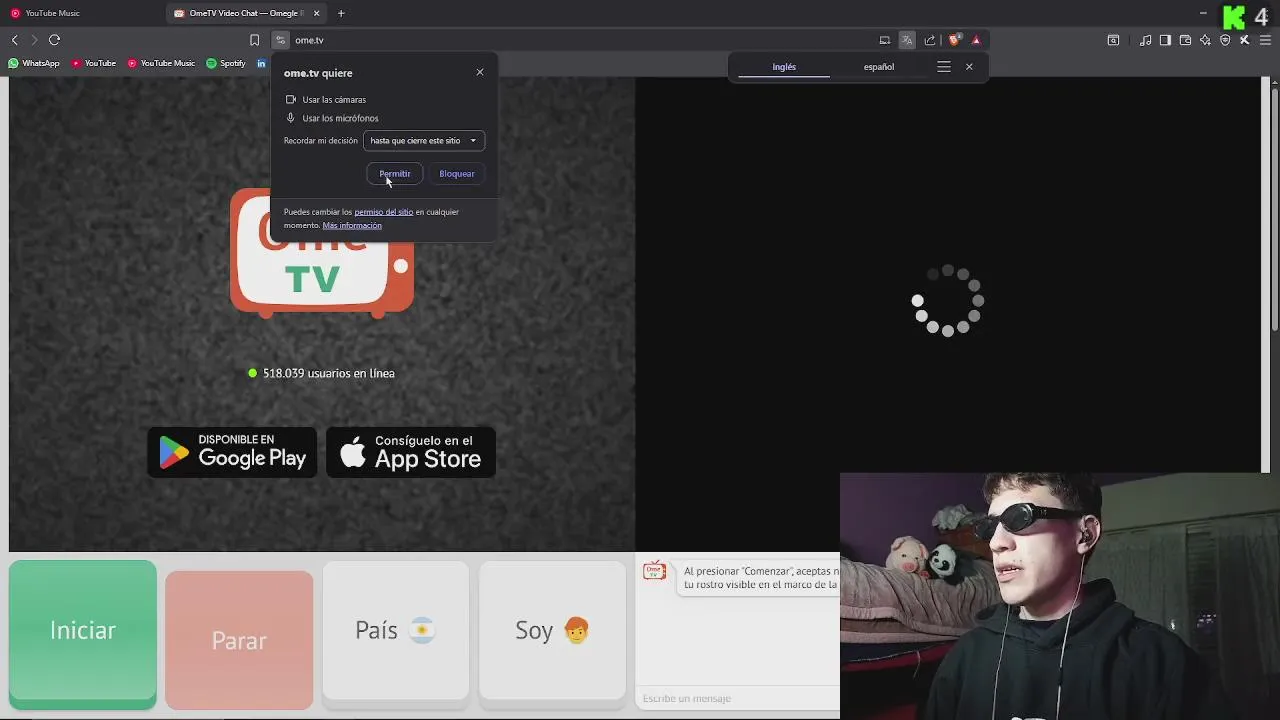Go forward to next page
Viewport: 1280px width, 720px height.
click(x=34, y=40)
